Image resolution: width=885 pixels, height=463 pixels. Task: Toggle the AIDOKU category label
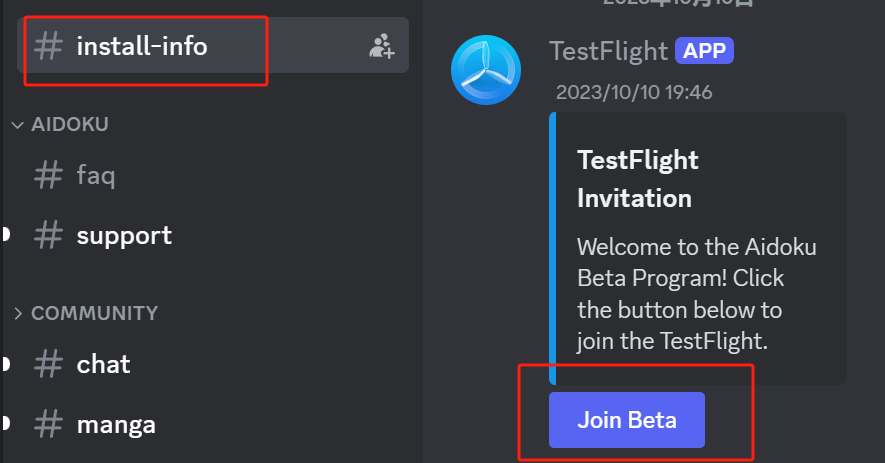click(70, 124)
